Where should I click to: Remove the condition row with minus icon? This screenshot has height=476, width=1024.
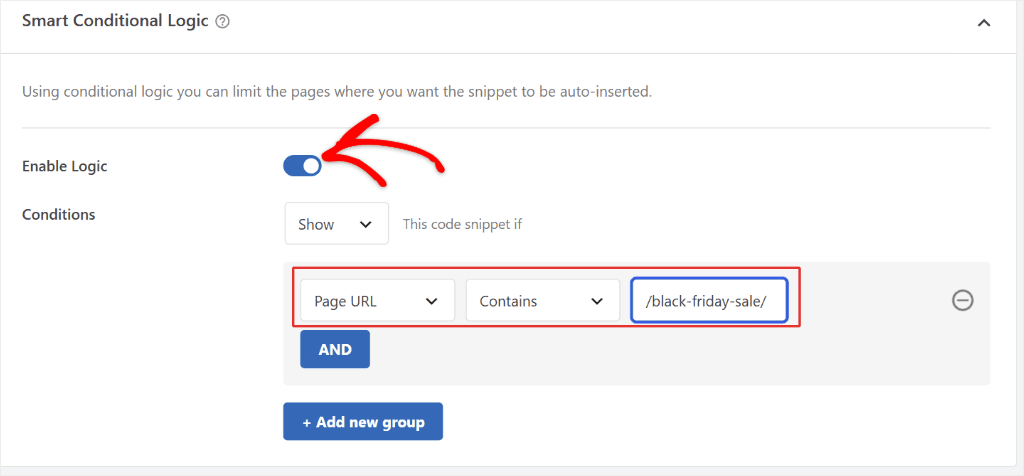coord(963,300)
